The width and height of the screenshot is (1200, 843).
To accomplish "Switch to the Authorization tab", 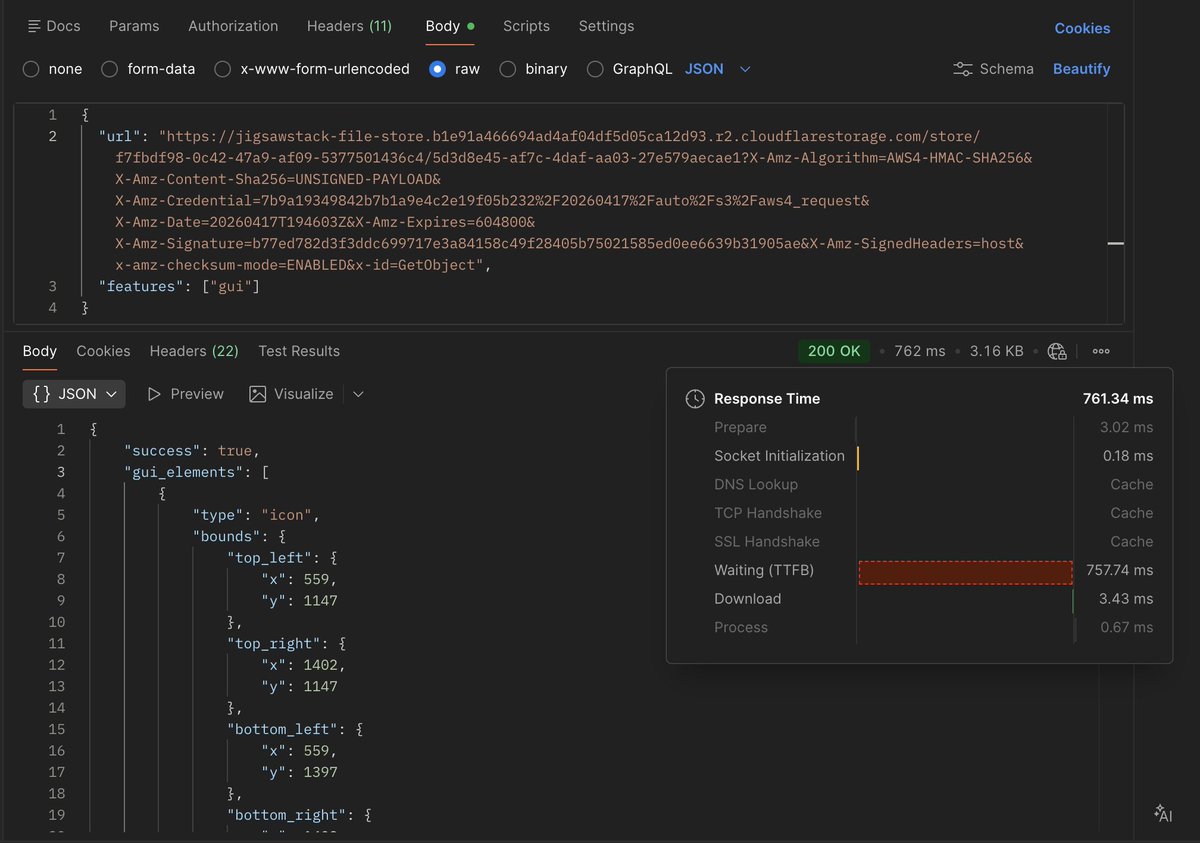I will click(x=233, y=26).
